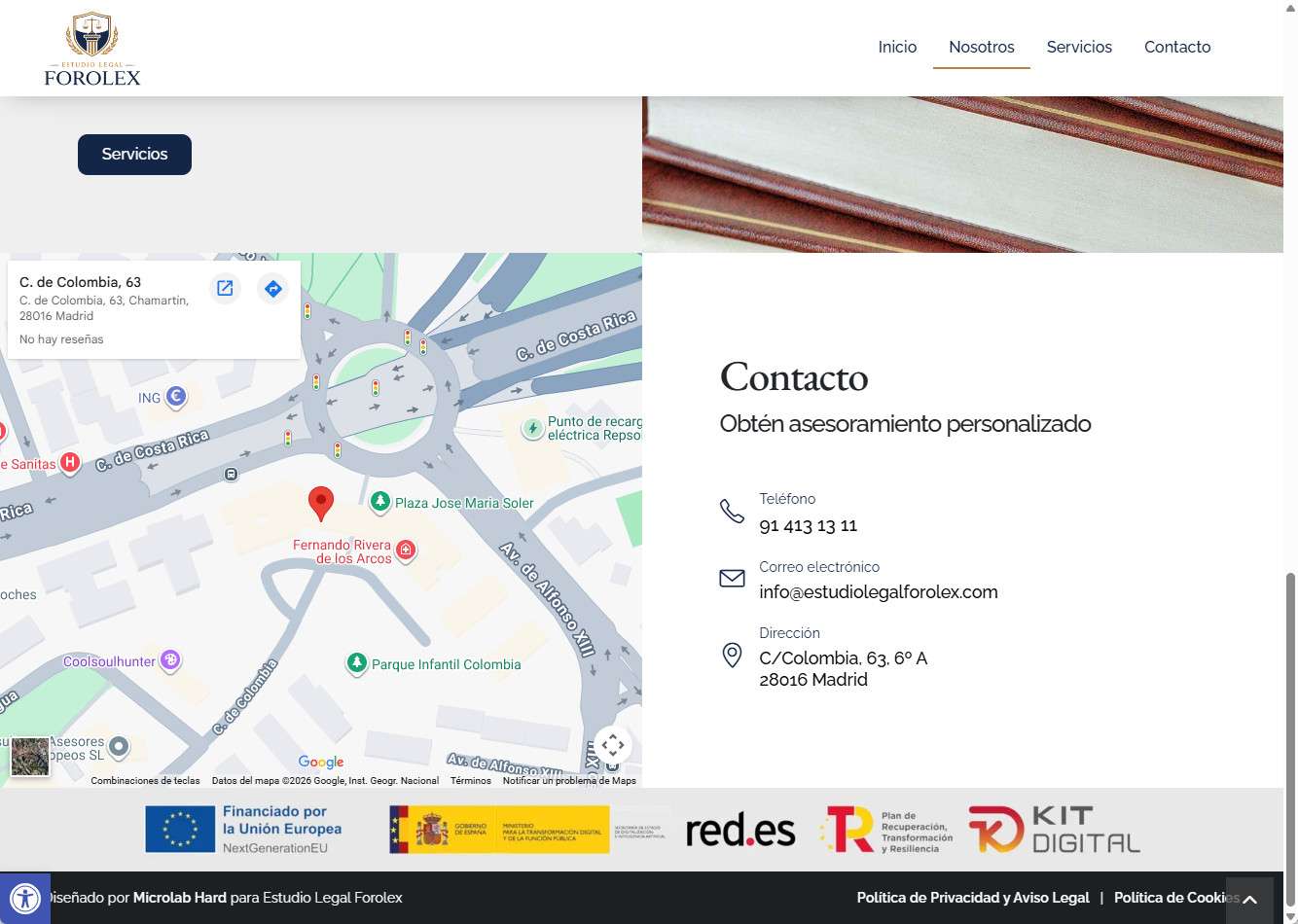Image resolution: width=1298 pixels, height=924 pixels.
Task: Click the scroll-to-top arrow button
Action: [x=1249, y=900]
